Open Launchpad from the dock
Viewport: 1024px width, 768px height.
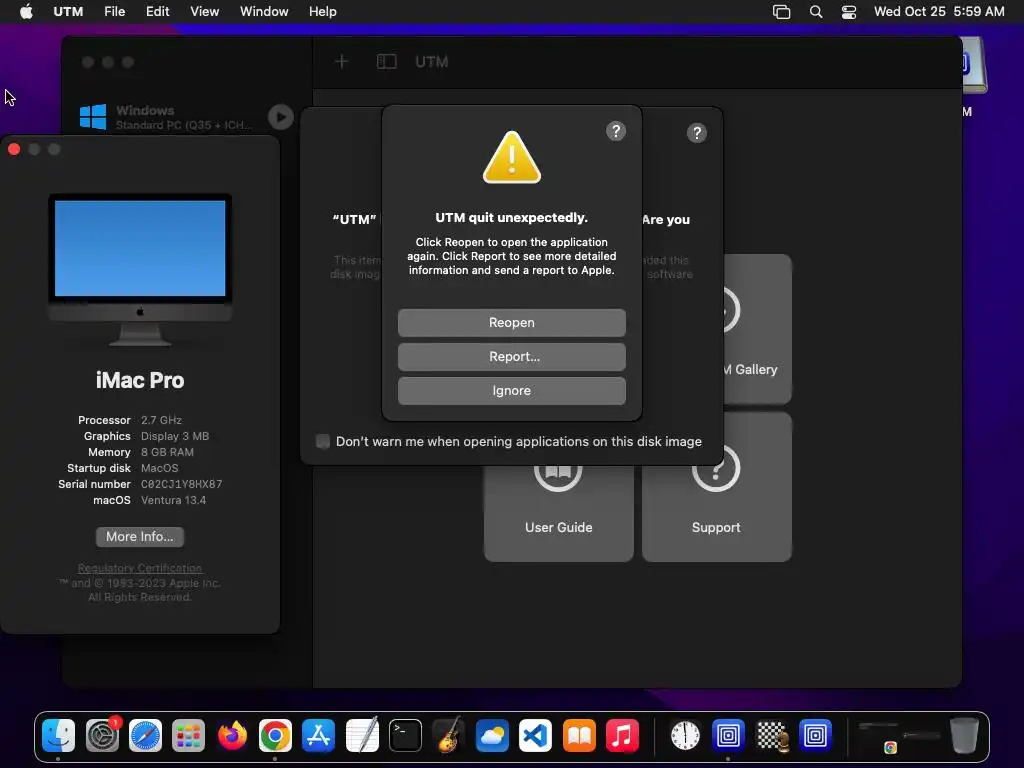(x=189, y=736)
